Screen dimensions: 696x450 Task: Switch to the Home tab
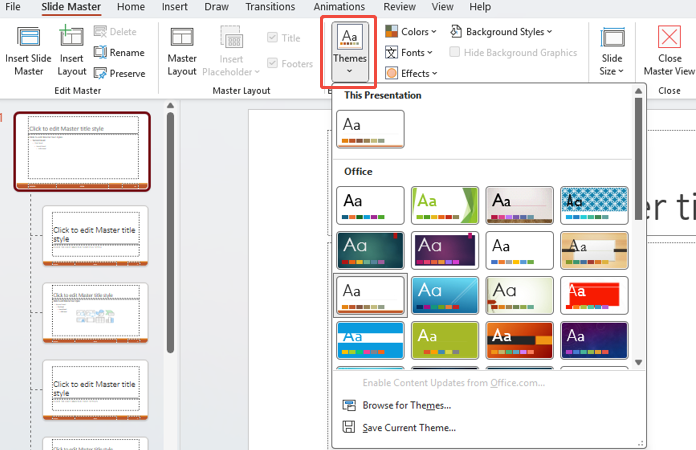[131, 7]
